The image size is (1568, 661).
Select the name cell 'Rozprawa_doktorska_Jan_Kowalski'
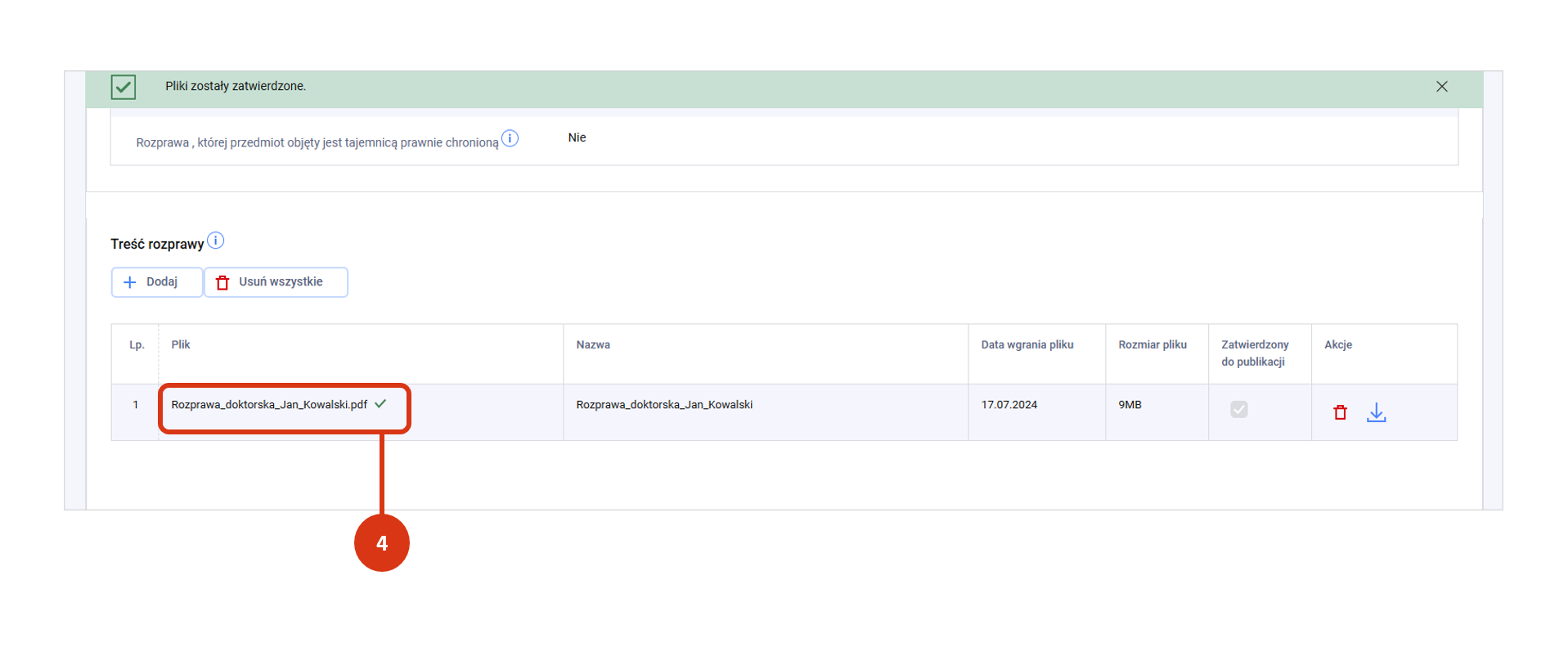tap(664, 405)
